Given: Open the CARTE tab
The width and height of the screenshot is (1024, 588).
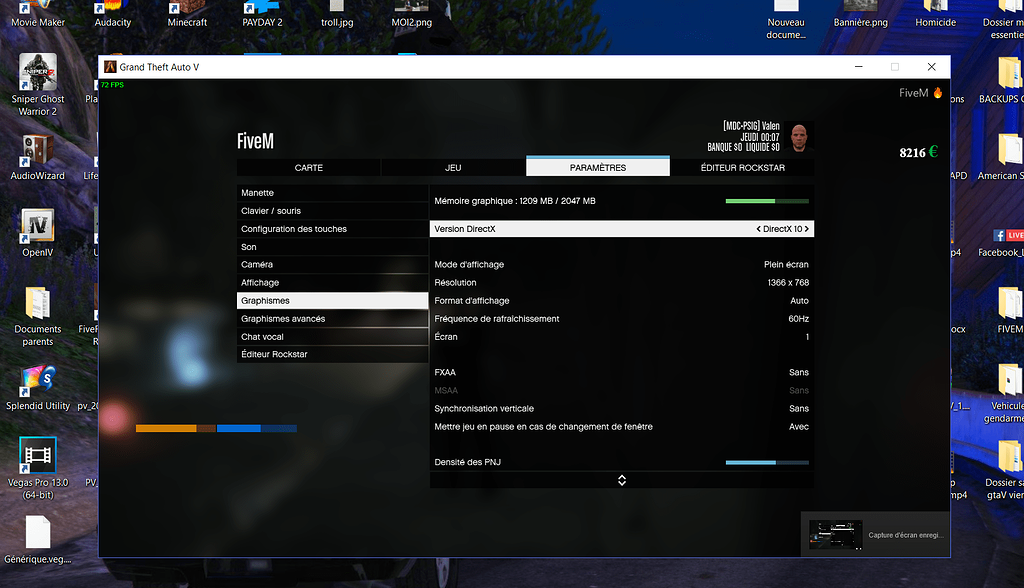Looking at the screenshot, I should (308, 166).
